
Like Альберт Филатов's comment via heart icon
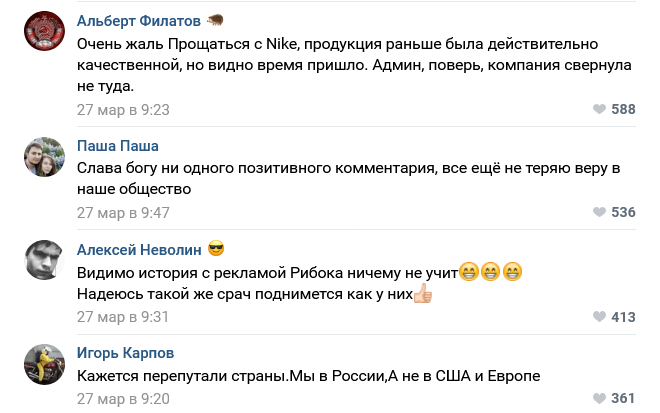599,109
